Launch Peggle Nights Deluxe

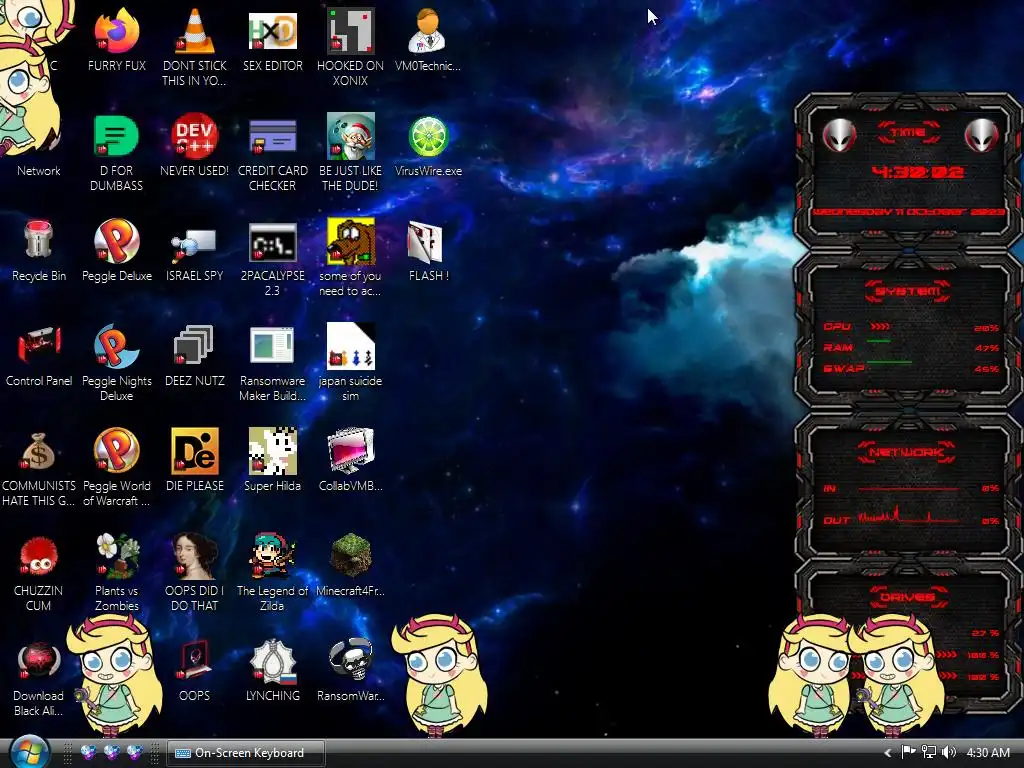point(116,346)
